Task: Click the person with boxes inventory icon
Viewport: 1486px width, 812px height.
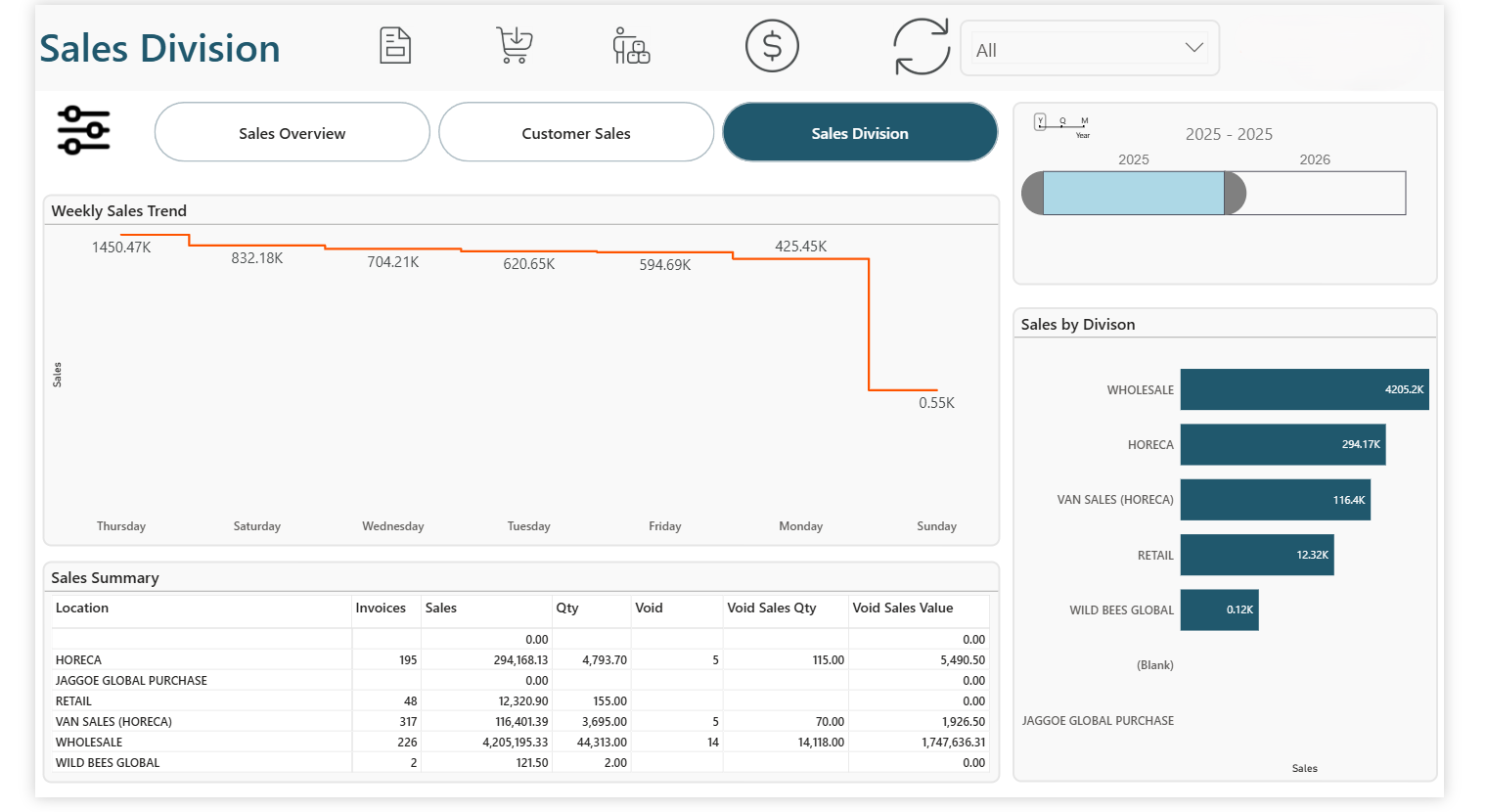Action: click(631, 46)
